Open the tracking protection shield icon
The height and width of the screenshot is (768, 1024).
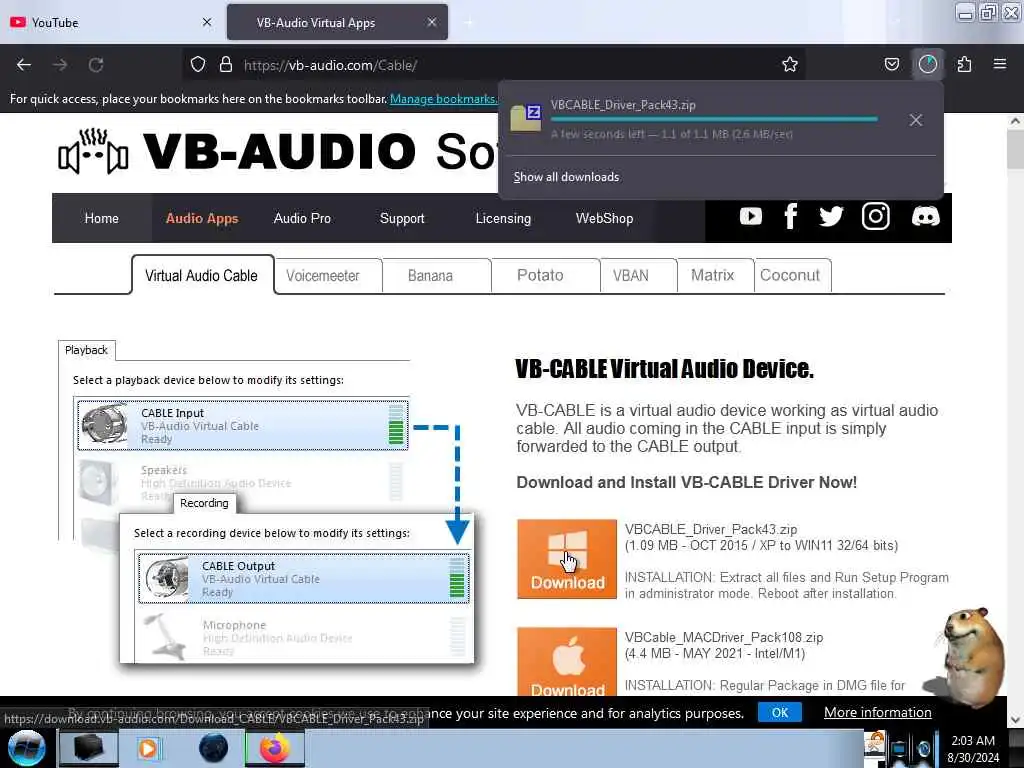tap(198, 65)
